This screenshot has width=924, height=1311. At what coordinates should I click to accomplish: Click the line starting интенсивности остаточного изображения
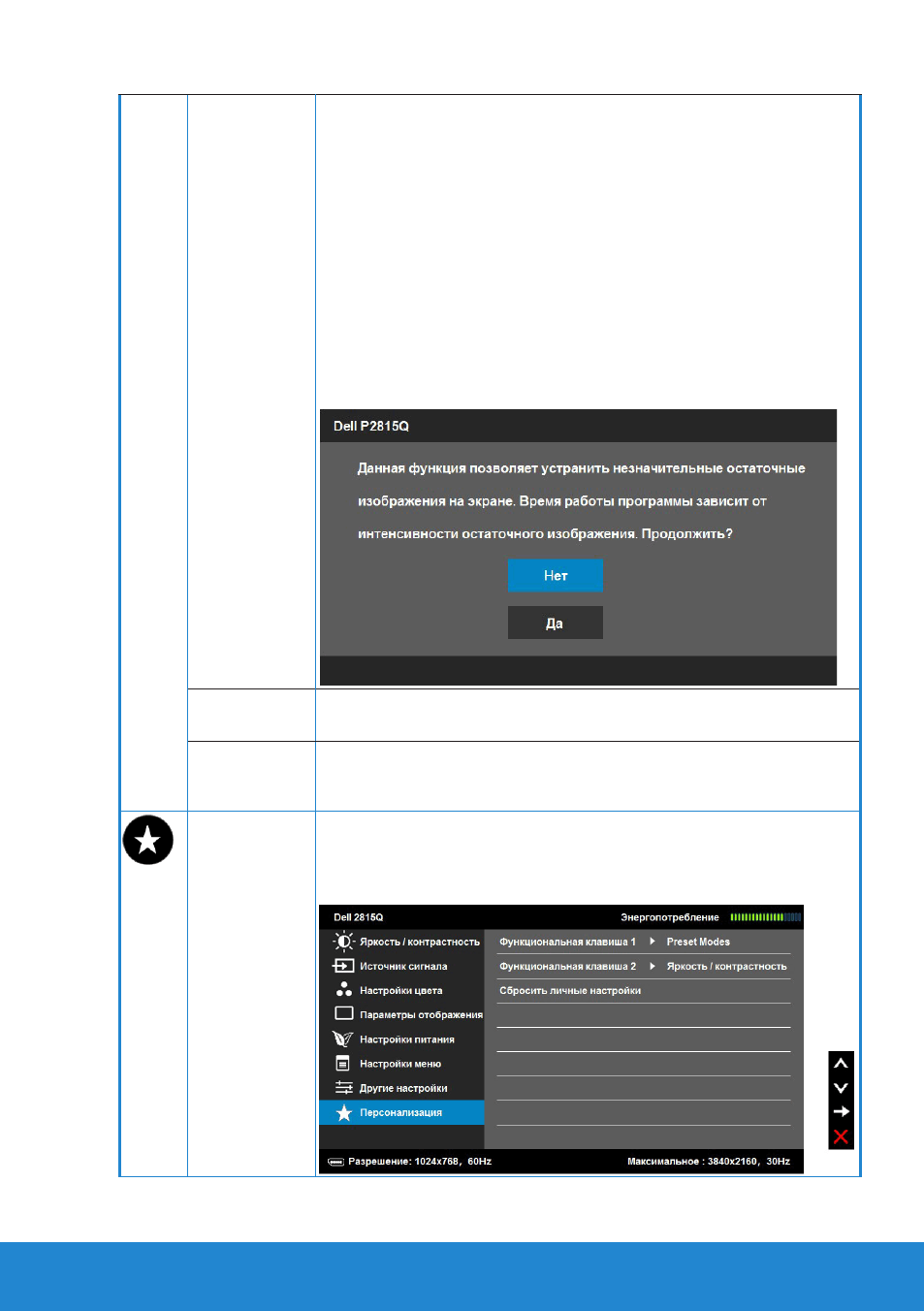click(x=545, y=534)
